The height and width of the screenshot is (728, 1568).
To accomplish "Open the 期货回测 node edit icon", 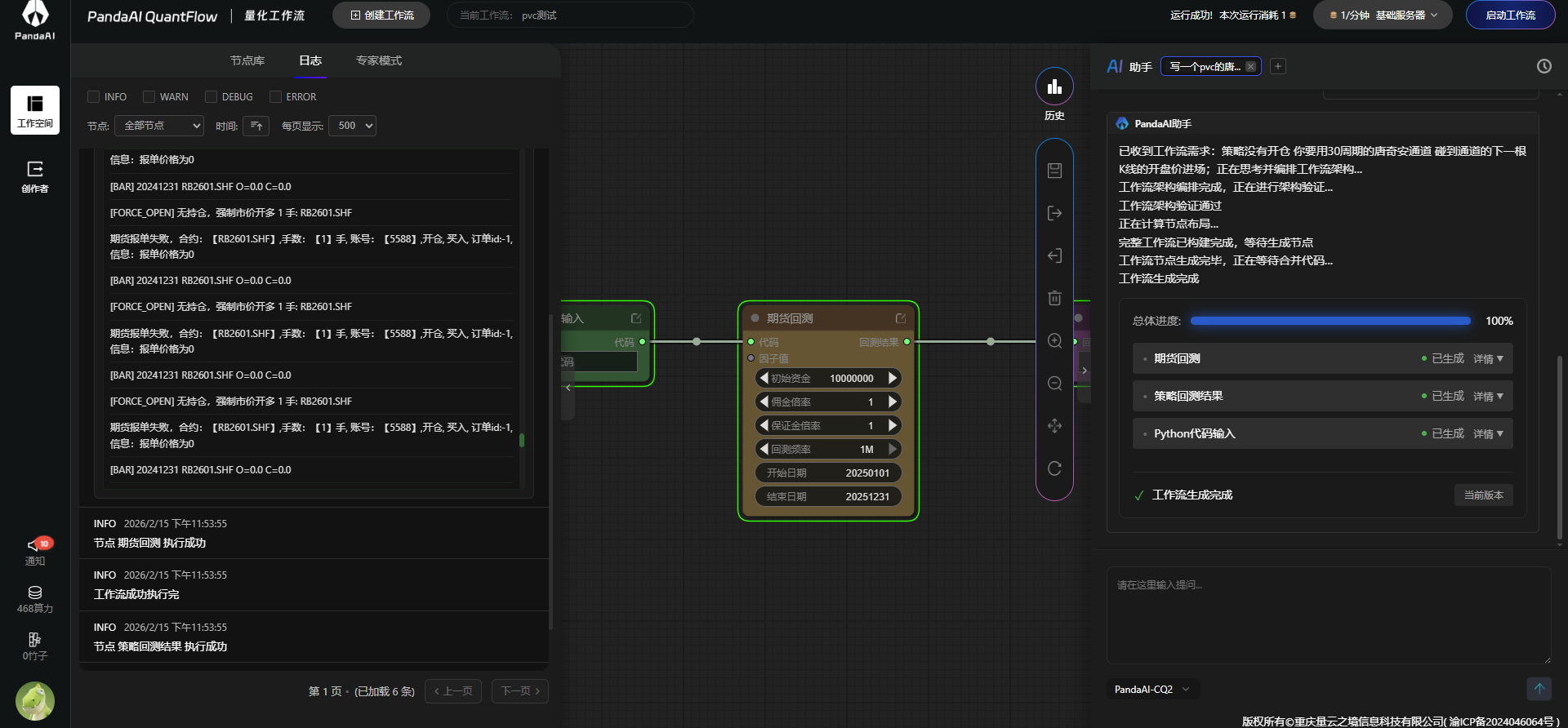I will (x=901, y=318).
